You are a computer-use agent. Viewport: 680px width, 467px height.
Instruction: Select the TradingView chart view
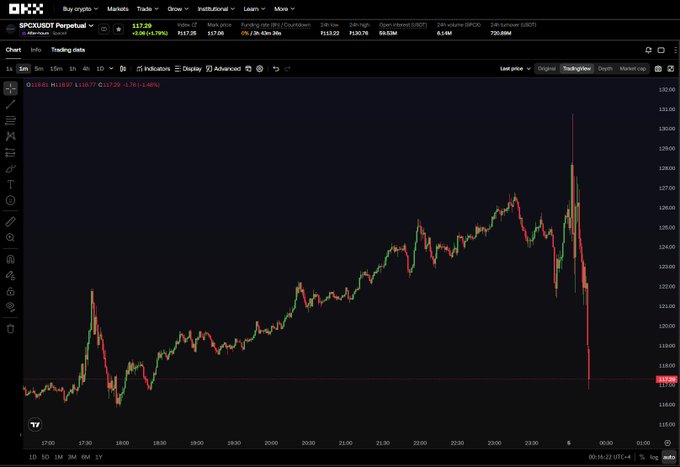(576, 69)
